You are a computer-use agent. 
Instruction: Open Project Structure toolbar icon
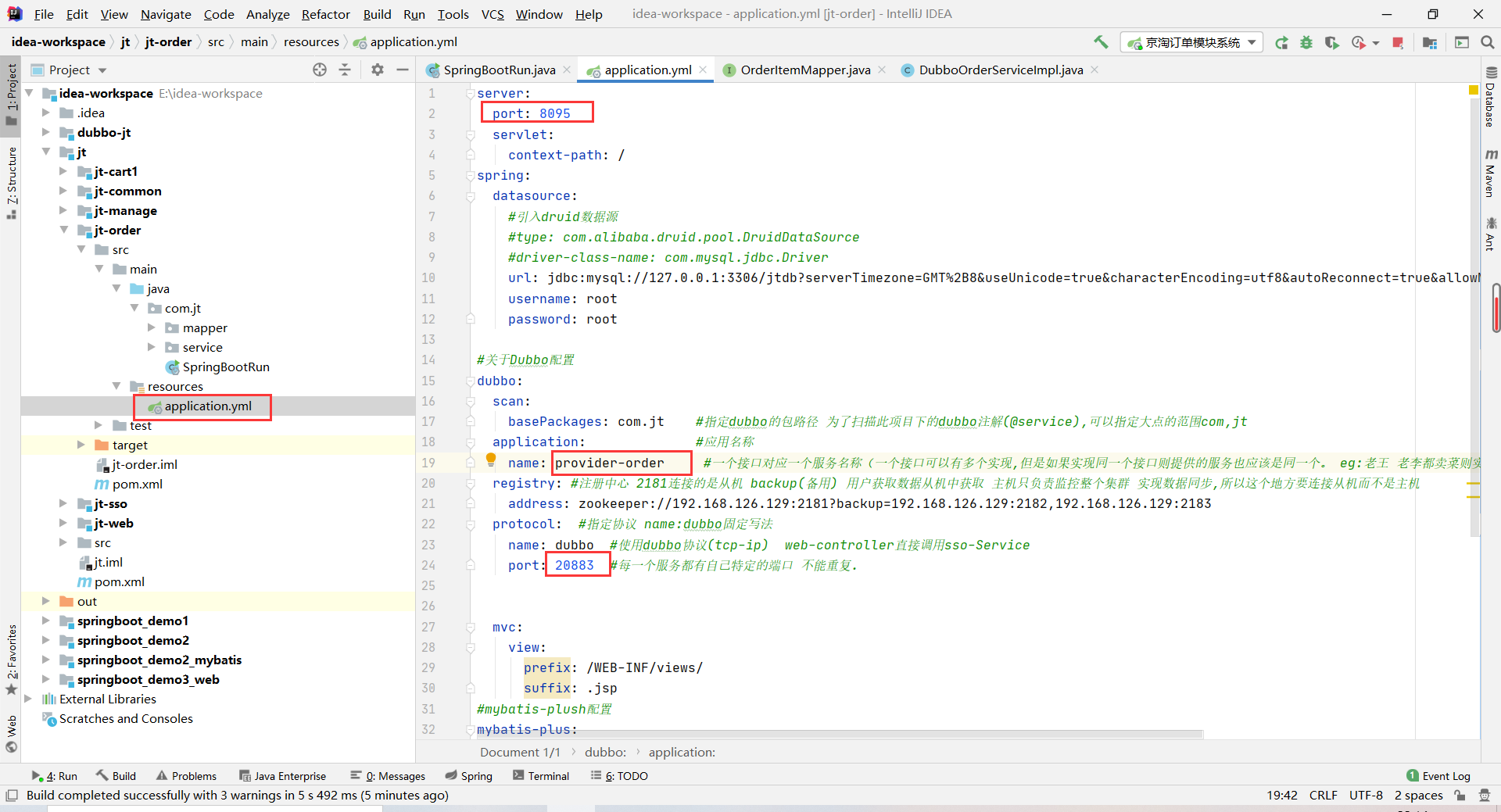tap(1430, 43)
